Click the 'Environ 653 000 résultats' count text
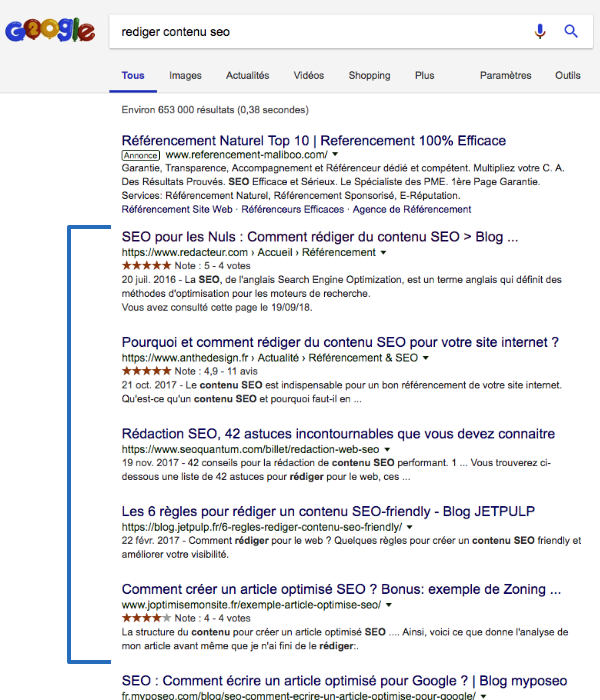 [x=215, y=110]
